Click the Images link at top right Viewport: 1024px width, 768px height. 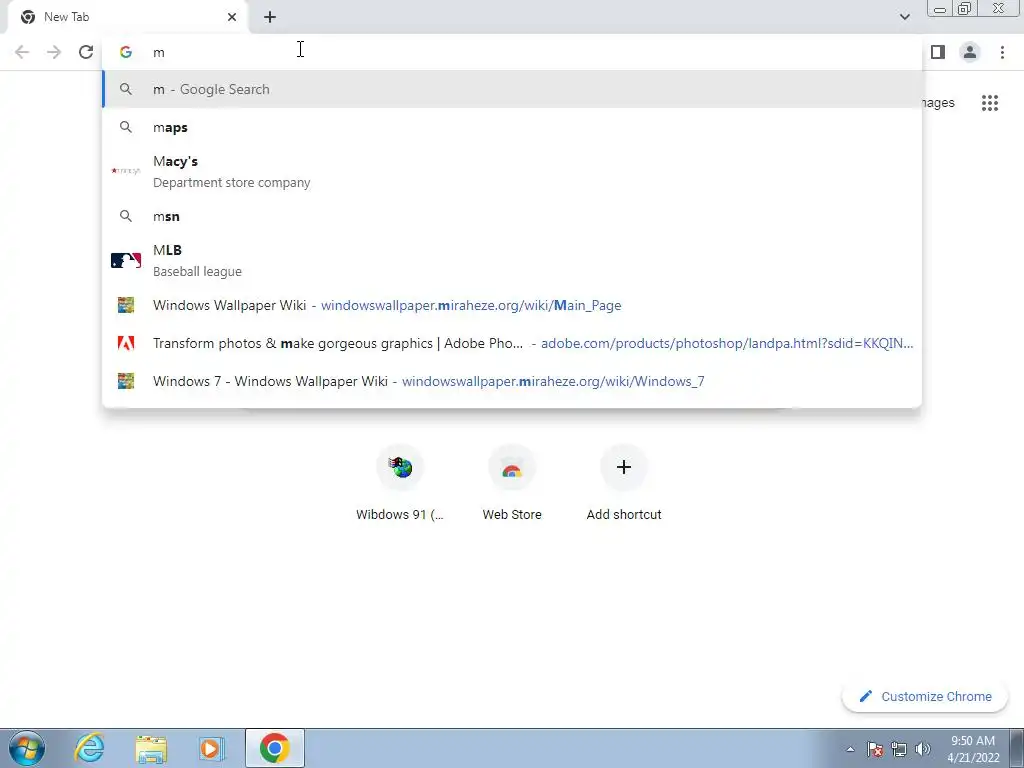coord(938,103)
